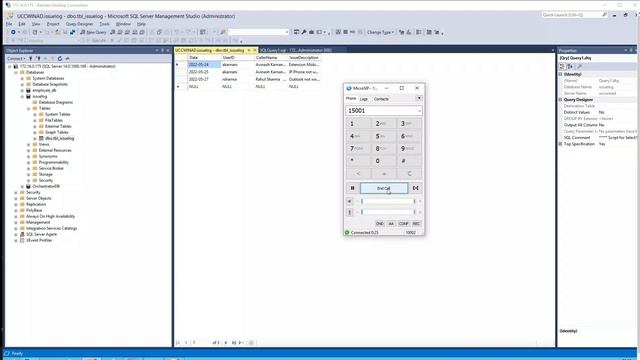Viewport: 640px width, 360px height.
Task: Click the New Query toolbar button
Action: pos(93,32)
